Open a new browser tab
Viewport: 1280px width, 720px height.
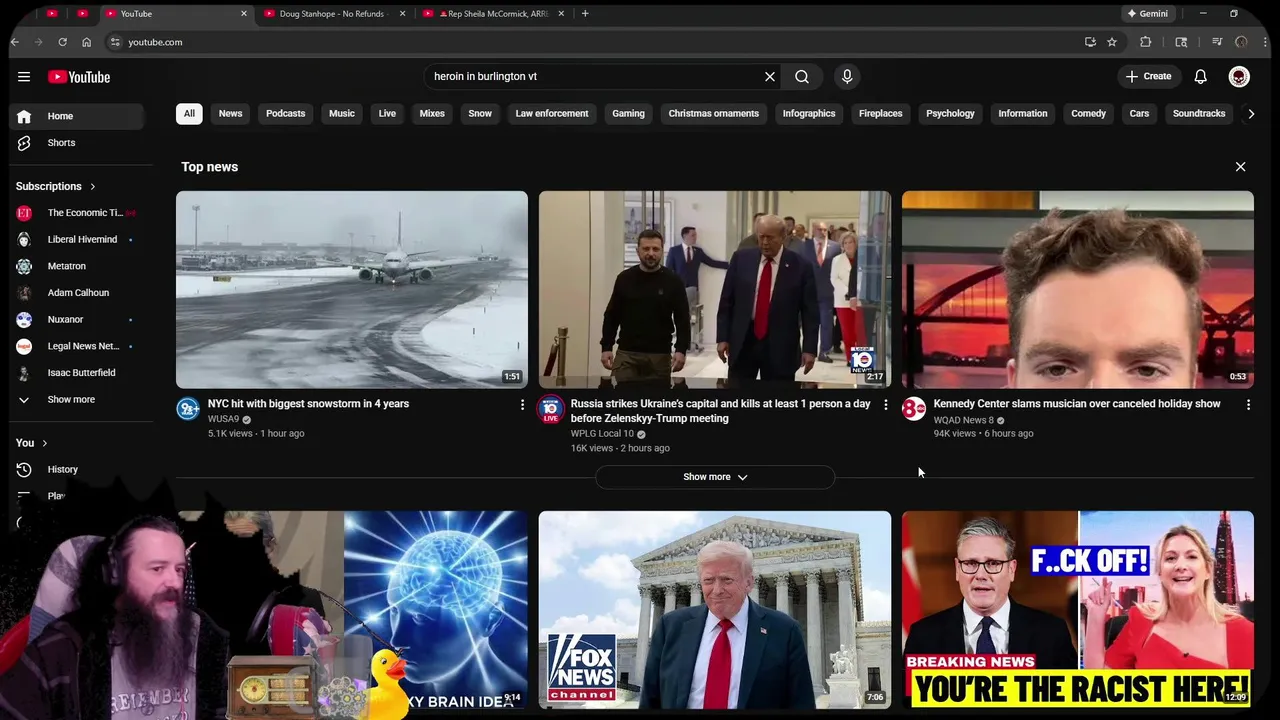[585, 13]
